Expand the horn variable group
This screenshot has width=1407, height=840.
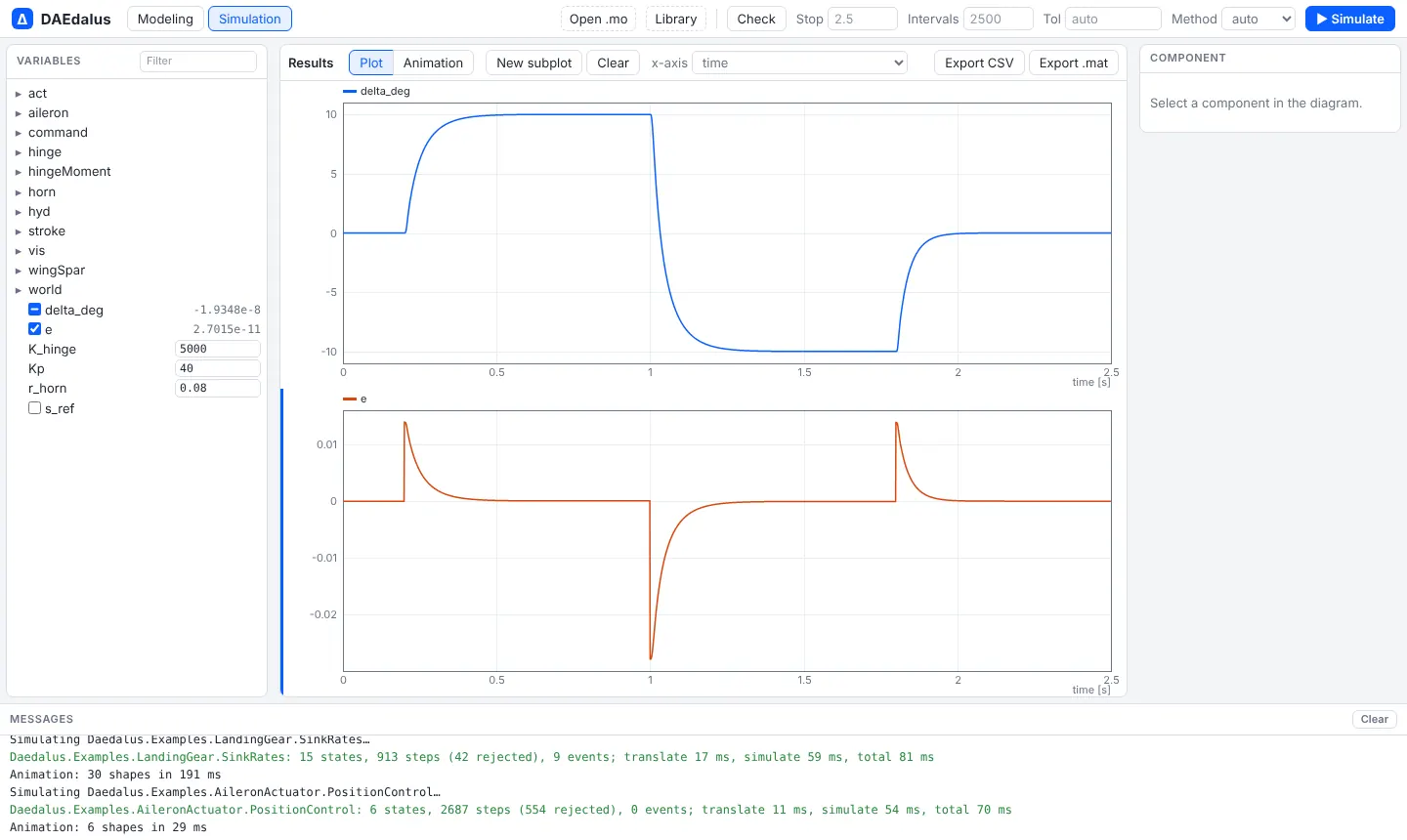tap(19, 192)
